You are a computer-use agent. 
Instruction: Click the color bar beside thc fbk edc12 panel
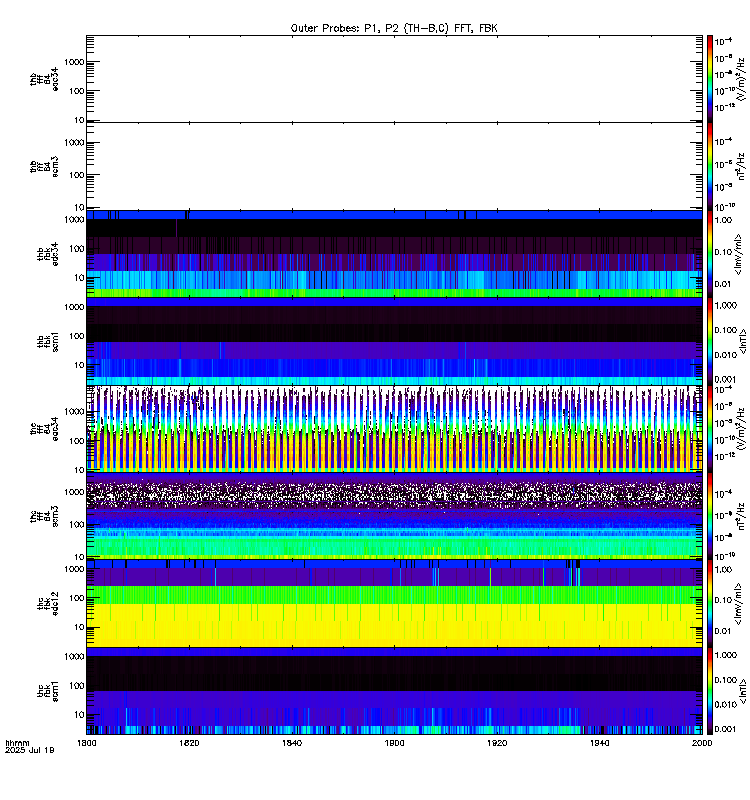[x=710, y=604]
